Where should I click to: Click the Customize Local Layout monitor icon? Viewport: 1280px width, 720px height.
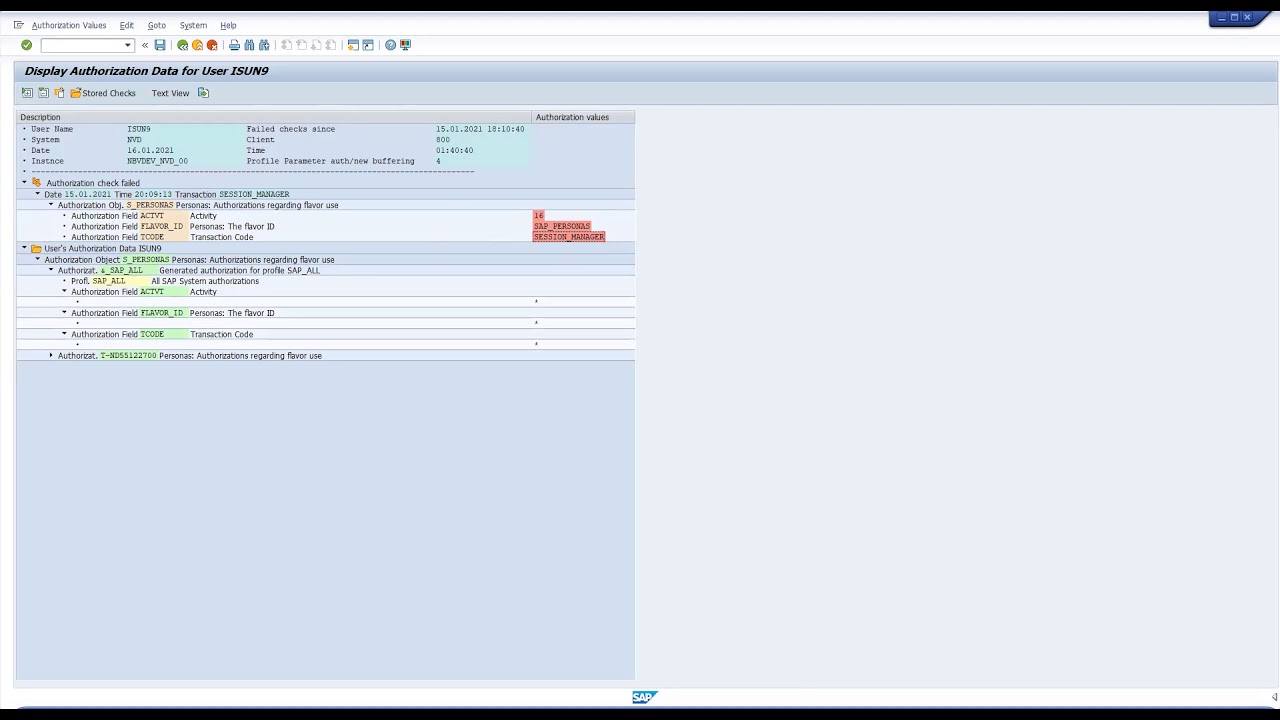tap(405, 45)
